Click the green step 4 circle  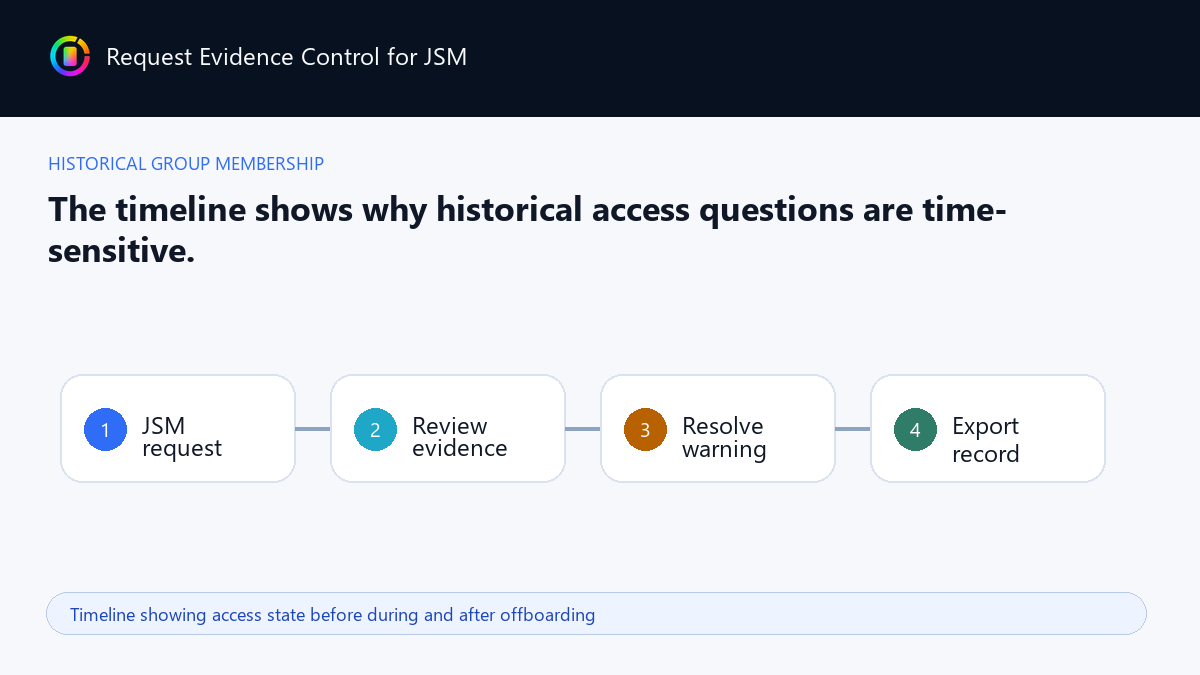(915, 429)
